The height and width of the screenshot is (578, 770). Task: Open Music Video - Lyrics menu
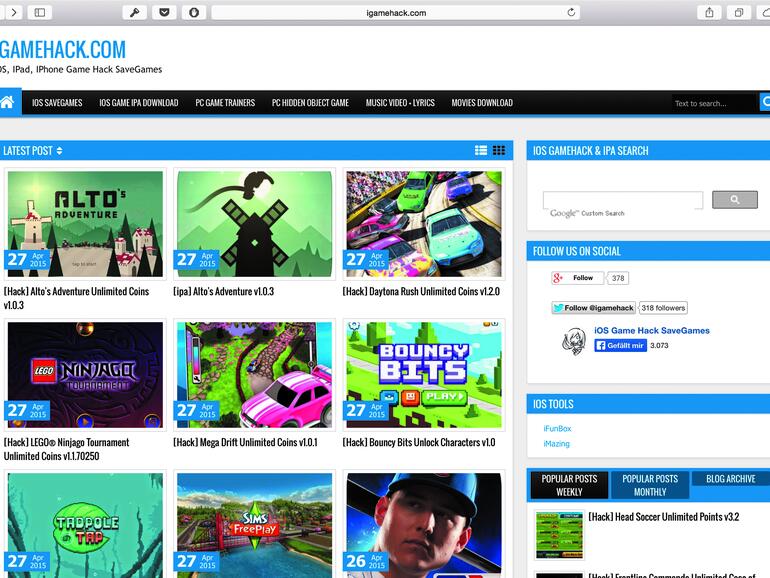coord(400,103)
